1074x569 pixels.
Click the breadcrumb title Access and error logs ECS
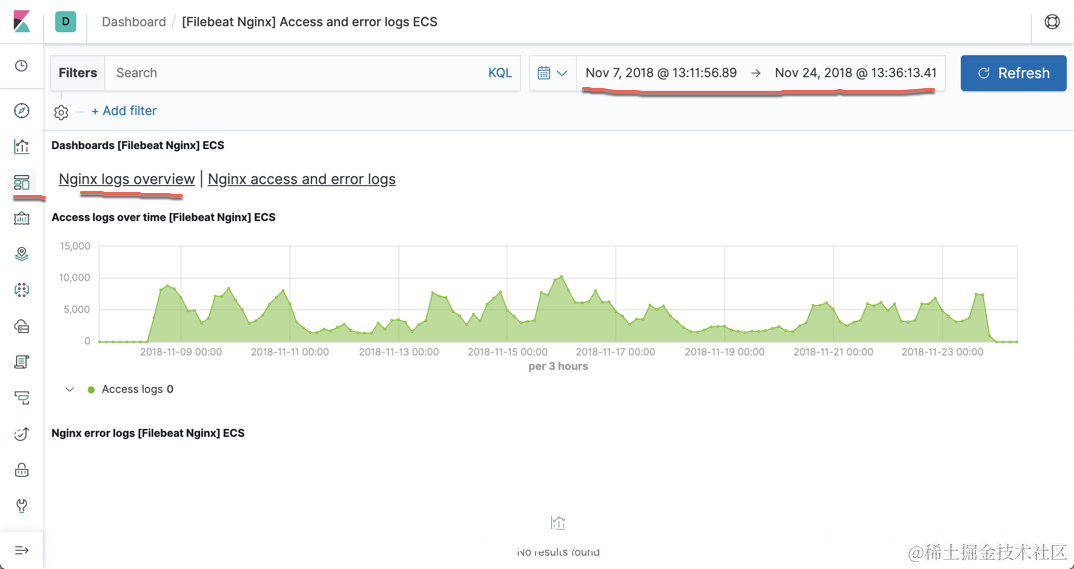(x=310, y=22)
